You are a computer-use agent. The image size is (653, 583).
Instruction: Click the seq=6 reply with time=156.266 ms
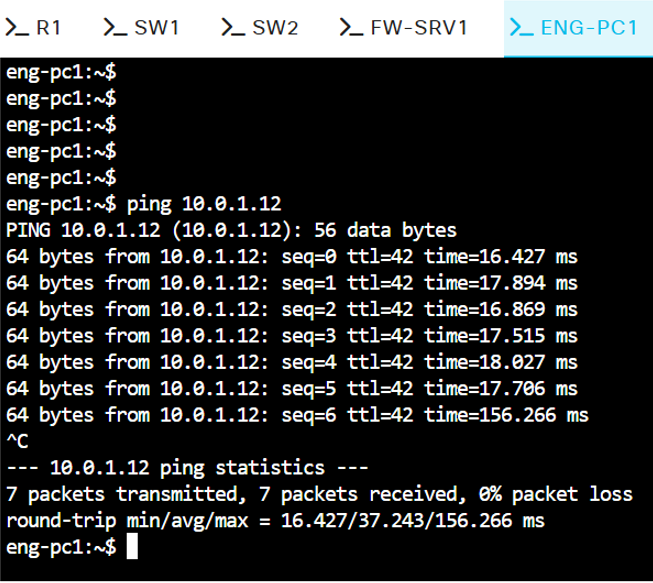point(297,415)
